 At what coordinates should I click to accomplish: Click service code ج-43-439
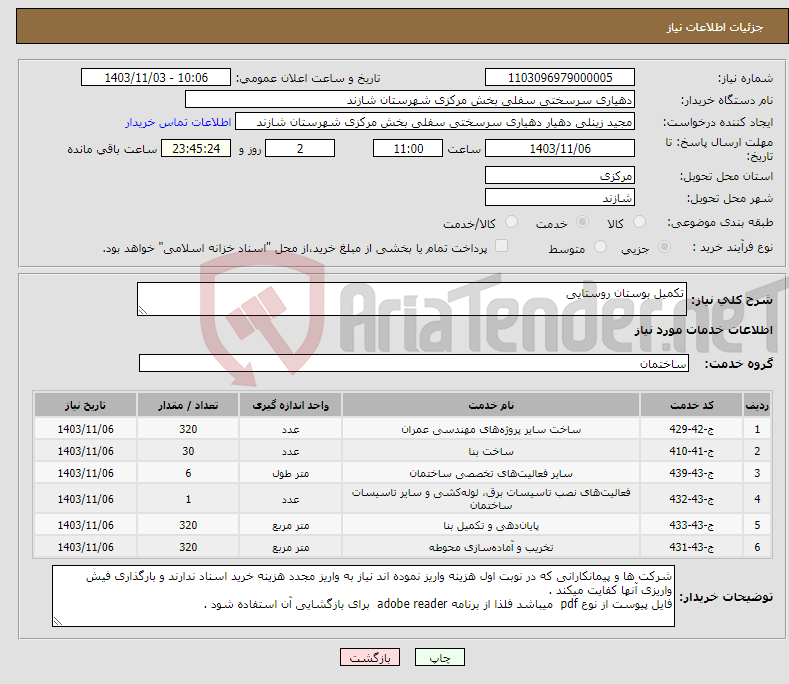pyautogui.click(x=691, y=473)
